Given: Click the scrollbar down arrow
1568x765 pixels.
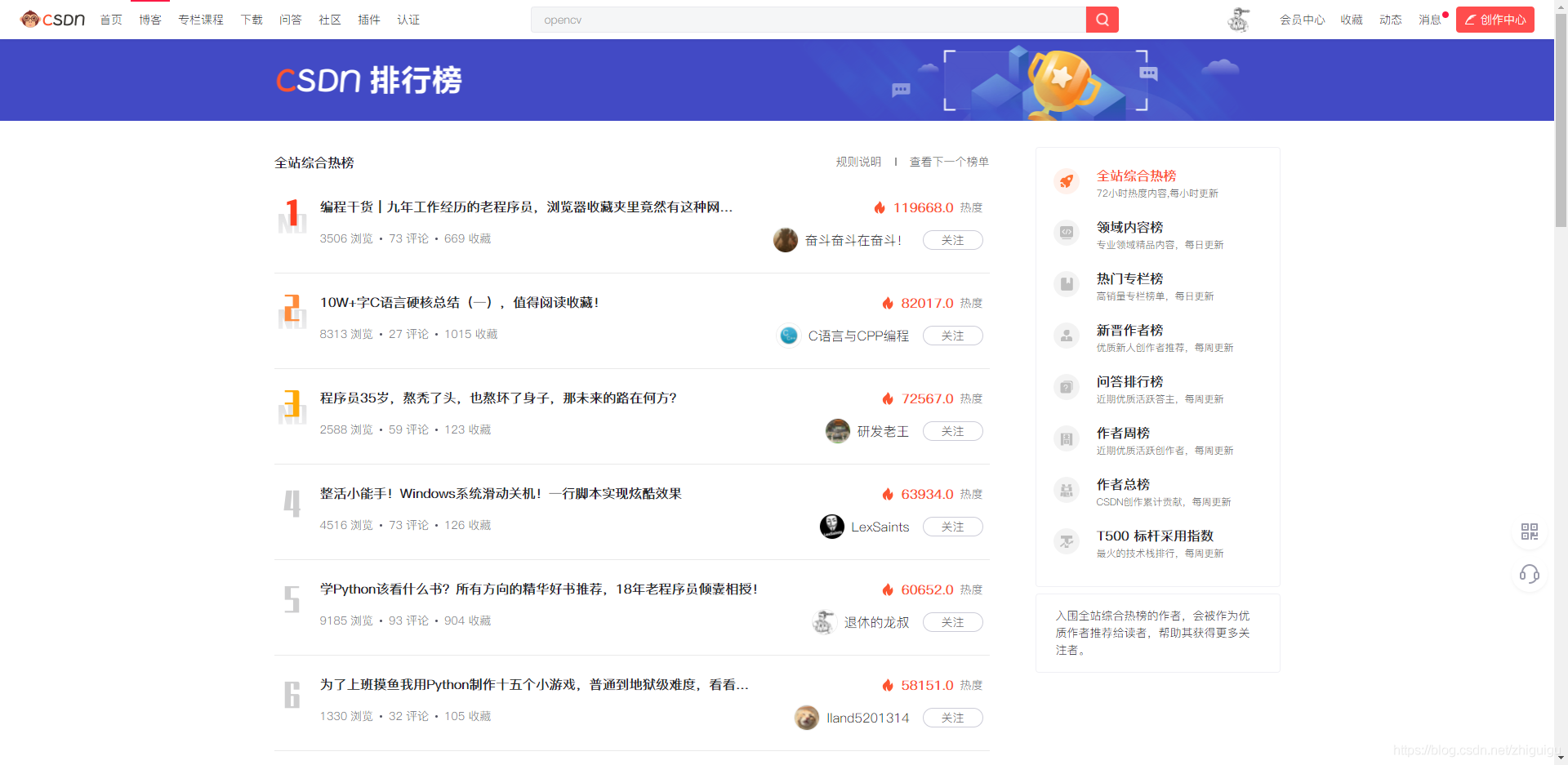Looking at the screenshot, I should [x=1561, y=758].
